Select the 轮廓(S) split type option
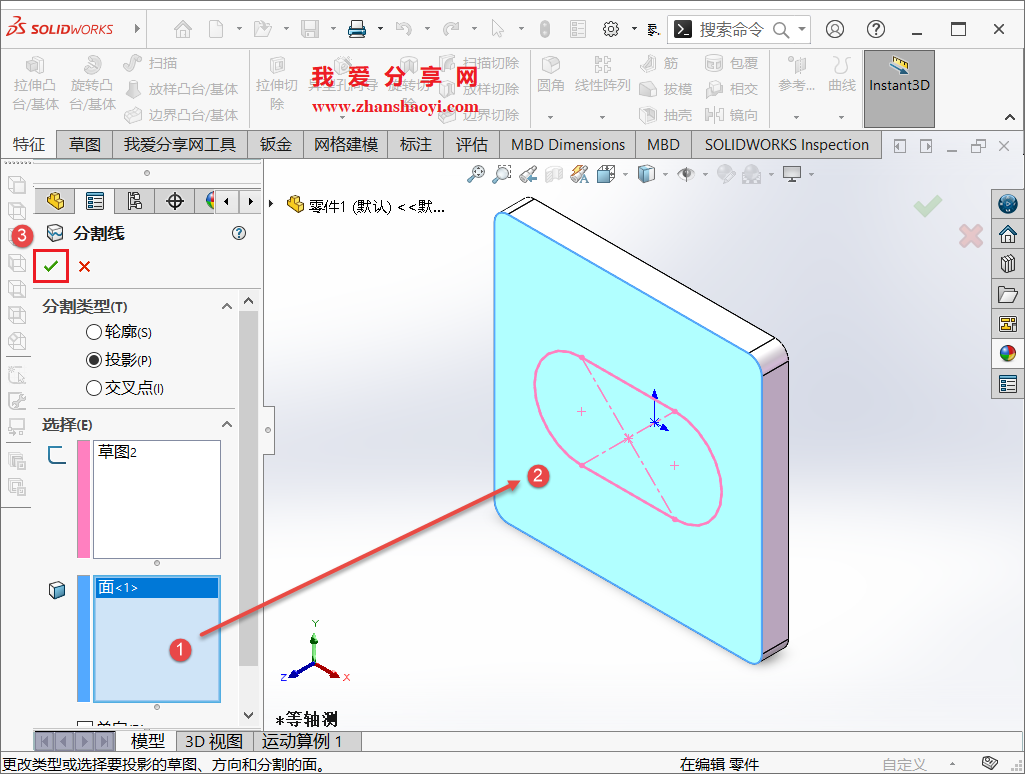Viewport: 1025px width, 774px height. (x=95, y=331)
